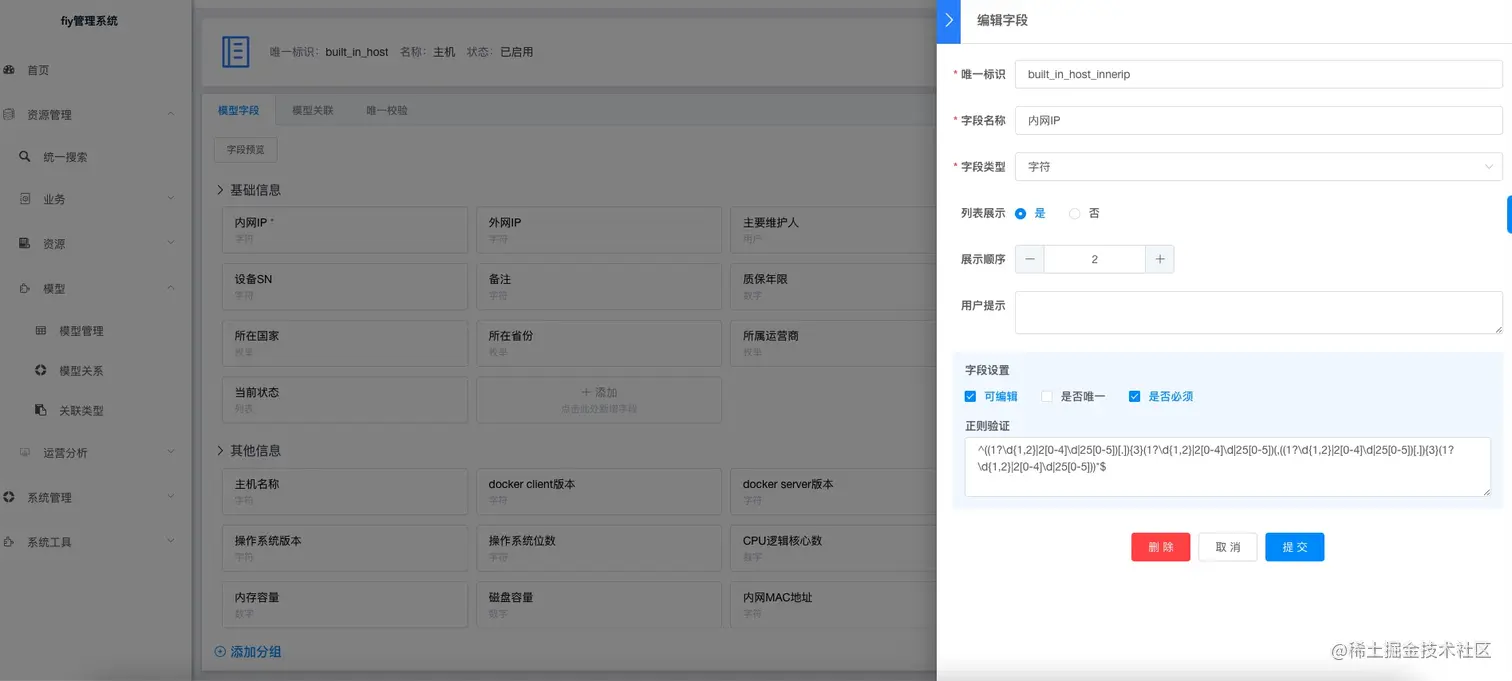Click the 添加 new field card

[599, 399]
